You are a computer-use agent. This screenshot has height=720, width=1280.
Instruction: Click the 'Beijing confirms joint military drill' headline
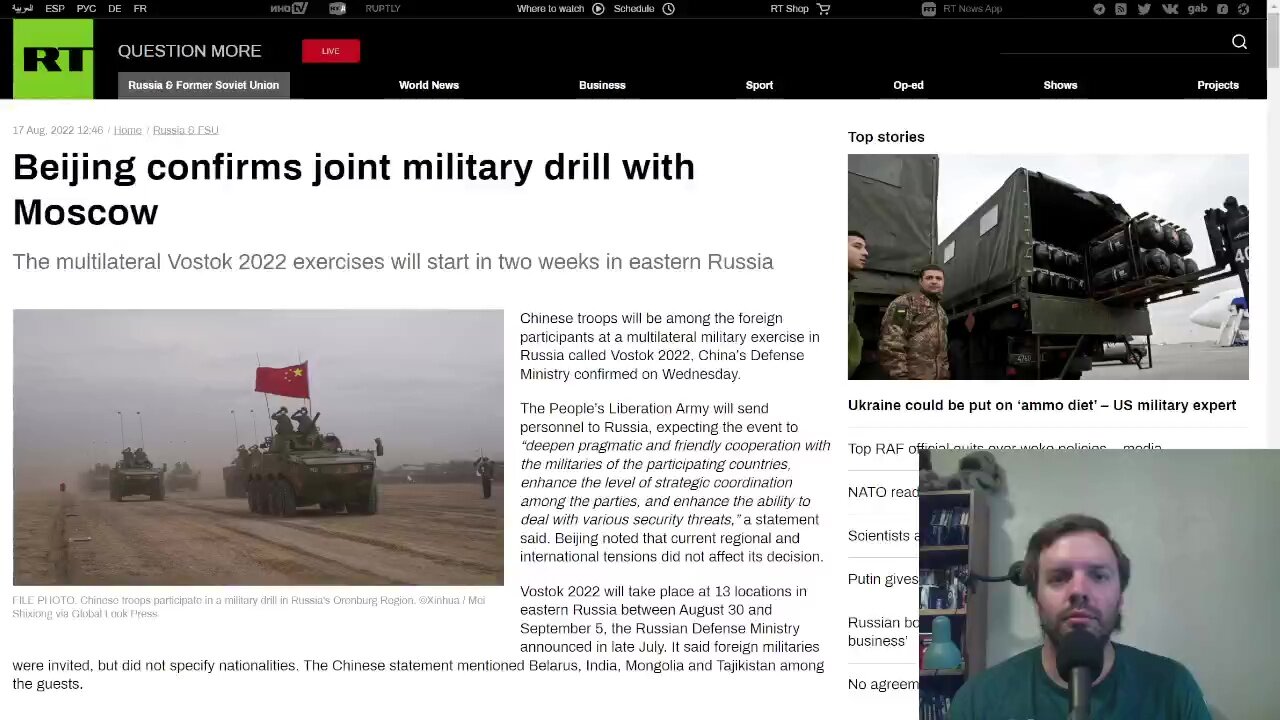coord(353,189)
